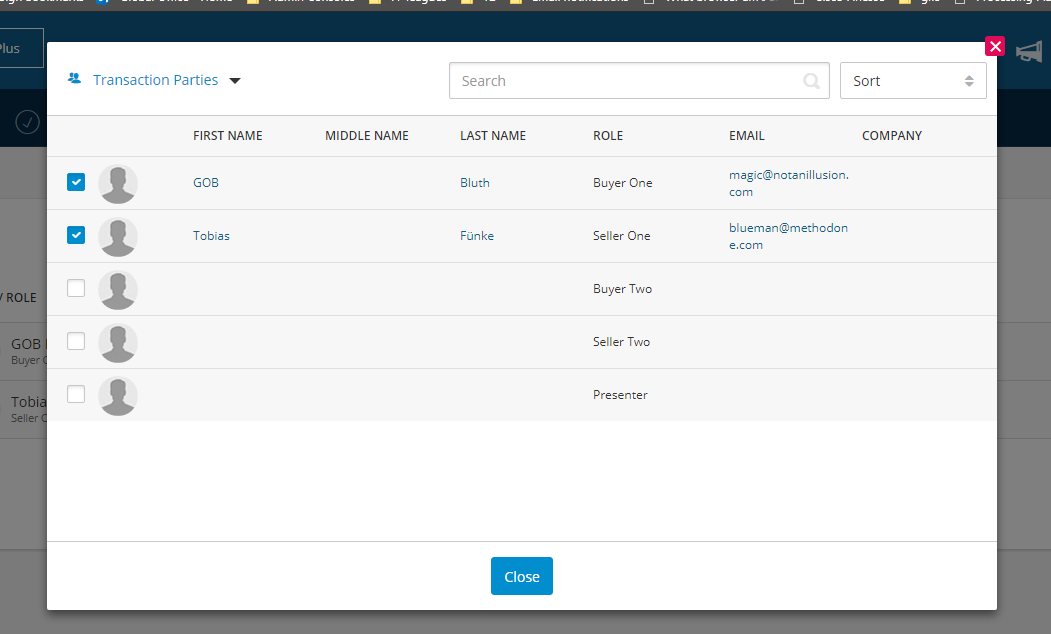Uncheck the Tobias Fünke checkbox
This screenshot has width=1051, height=634.
click(x=76, y=234)
